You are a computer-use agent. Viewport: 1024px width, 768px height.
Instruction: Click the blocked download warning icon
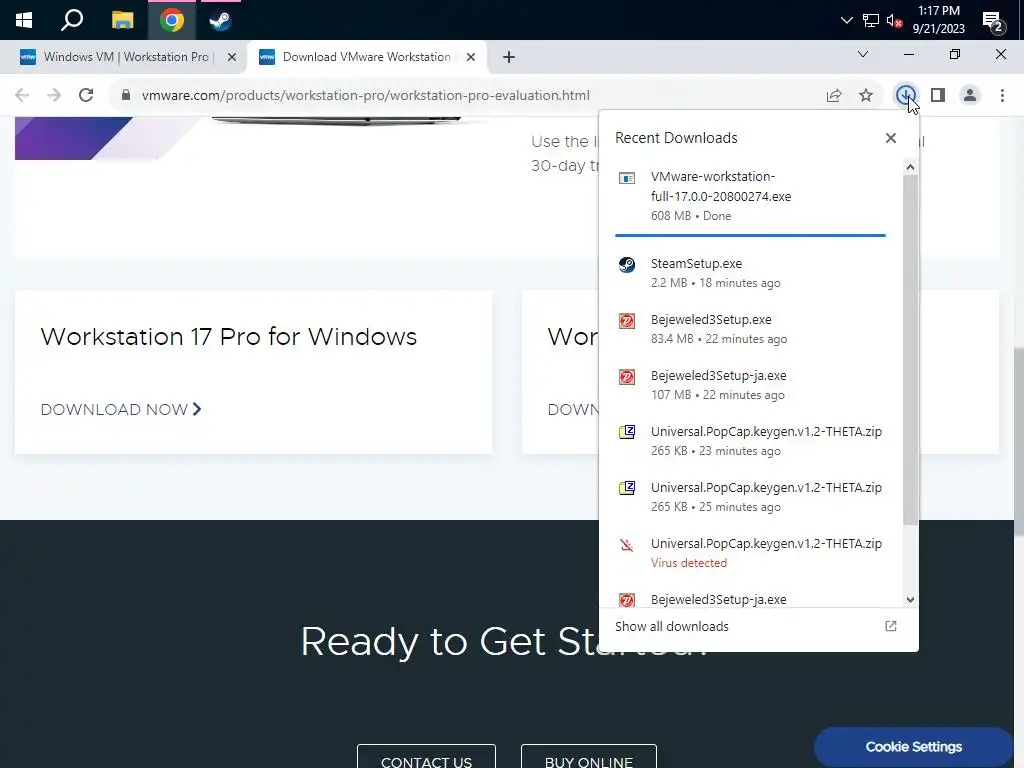point(627,545)
